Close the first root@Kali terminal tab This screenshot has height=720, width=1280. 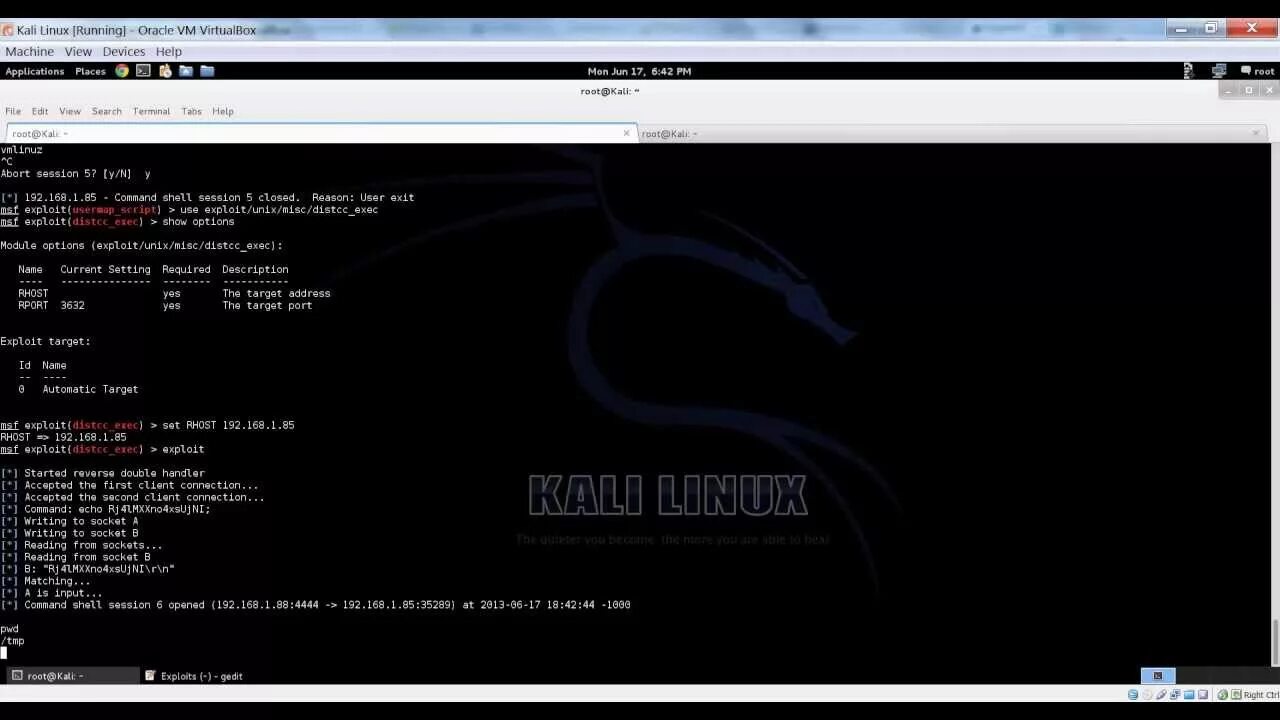(627, 133)
